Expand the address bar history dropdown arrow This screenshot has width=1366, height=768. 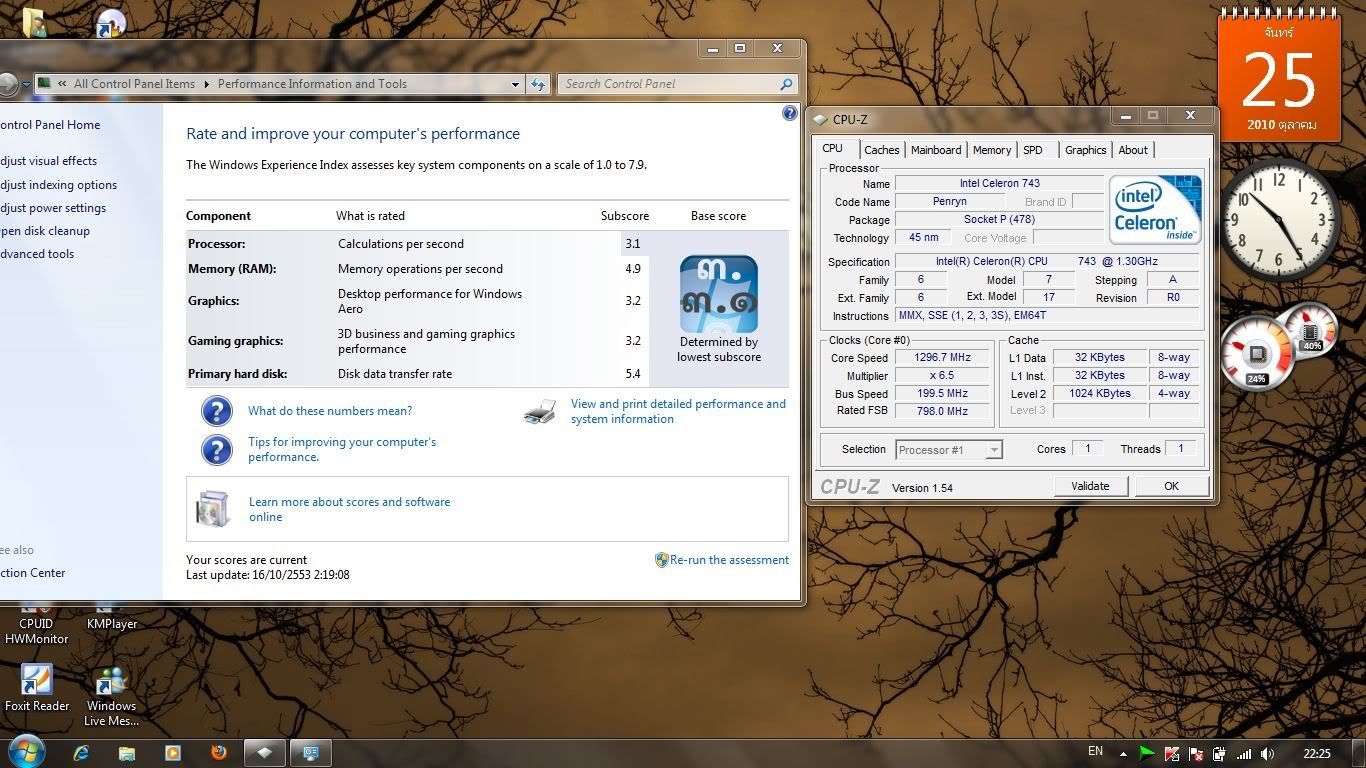[x=515, y=84]
